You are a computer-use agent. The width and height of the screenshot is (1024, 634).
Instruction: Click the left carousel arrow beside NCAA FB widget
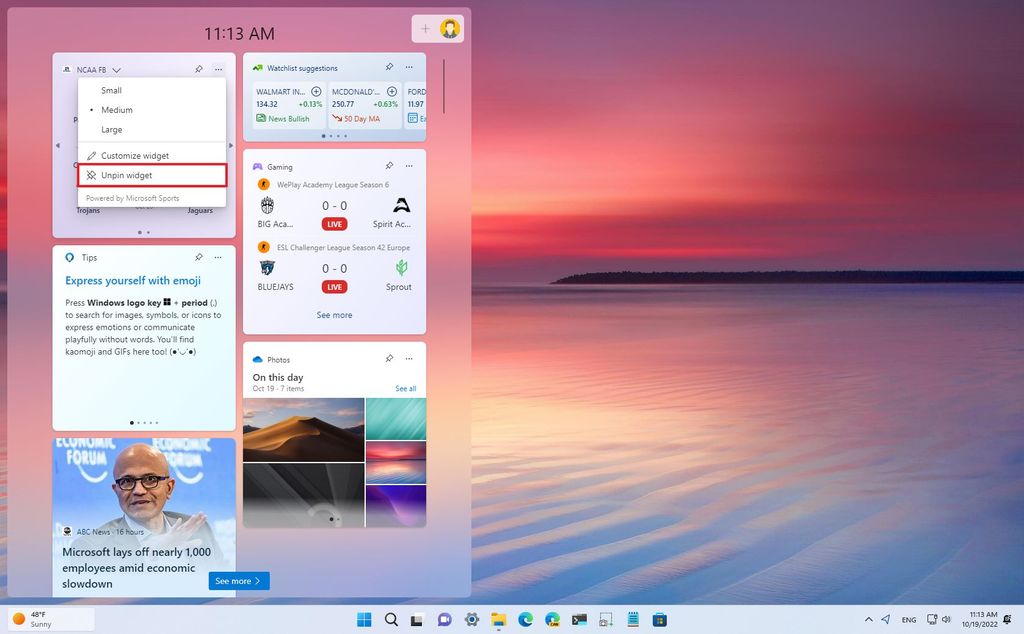(x=58, y=144)
